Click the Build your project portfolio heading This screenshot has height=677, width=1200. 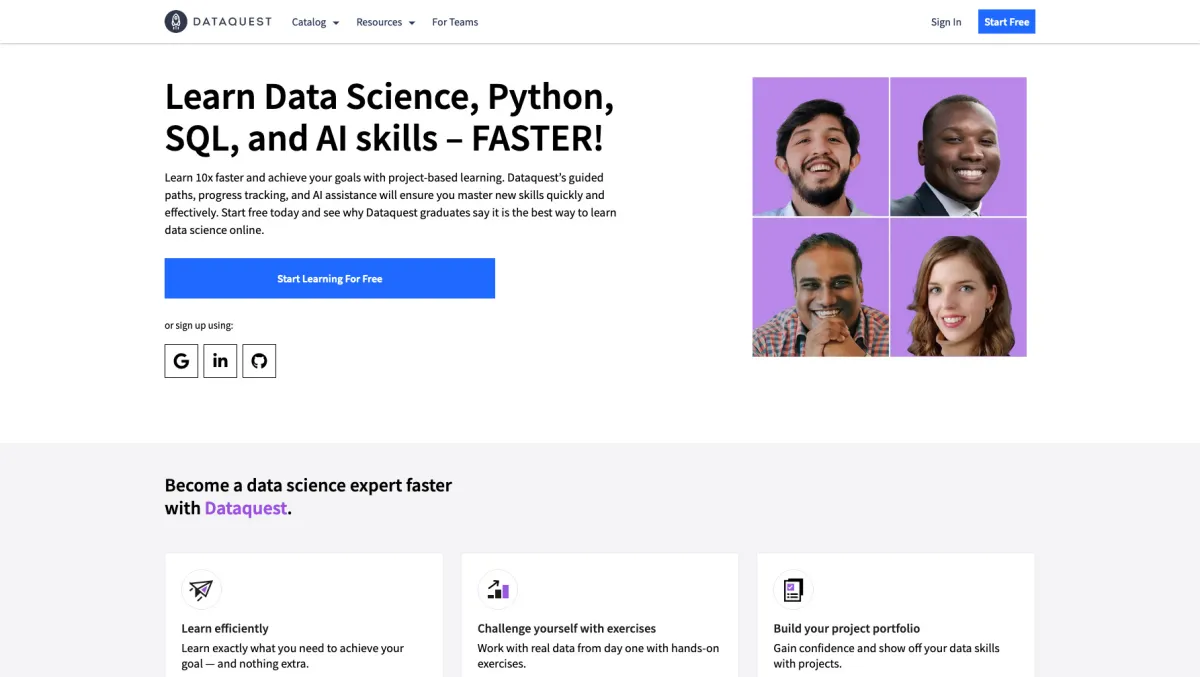(x=846, y=628)
